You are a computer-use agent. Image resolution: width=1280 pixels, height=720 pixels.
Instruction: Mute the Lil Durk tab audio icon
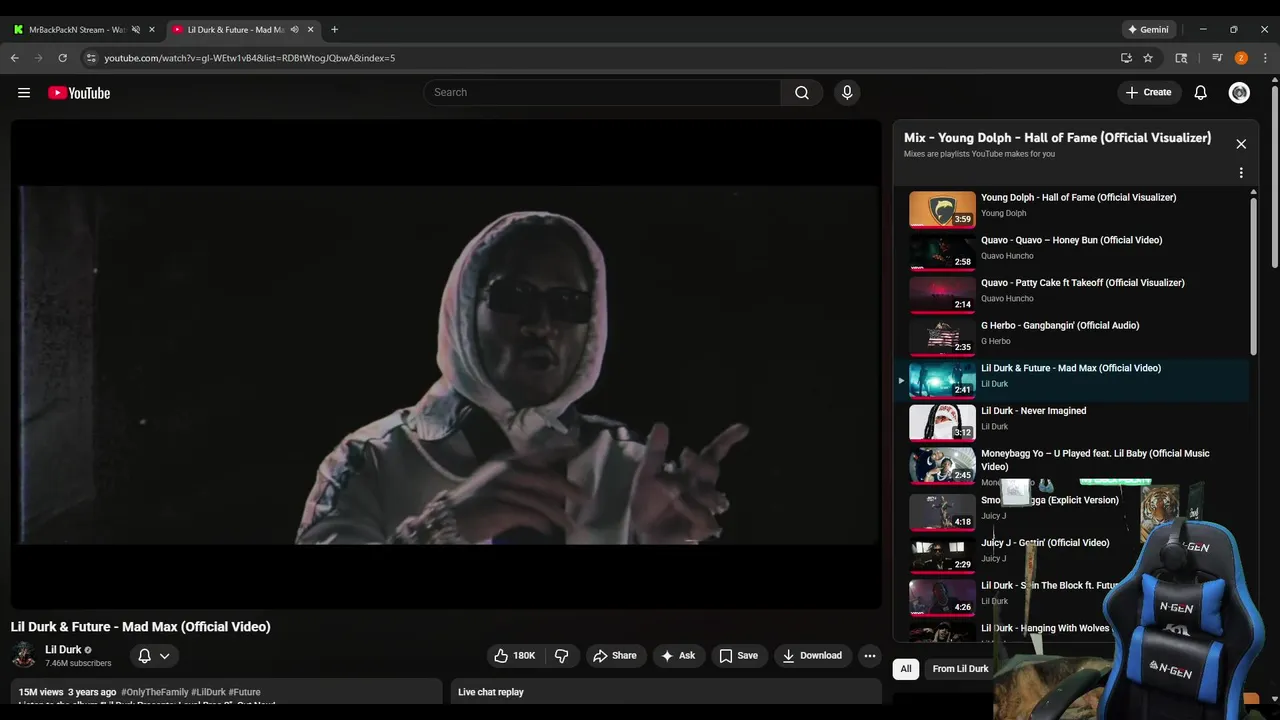point(294,30)
